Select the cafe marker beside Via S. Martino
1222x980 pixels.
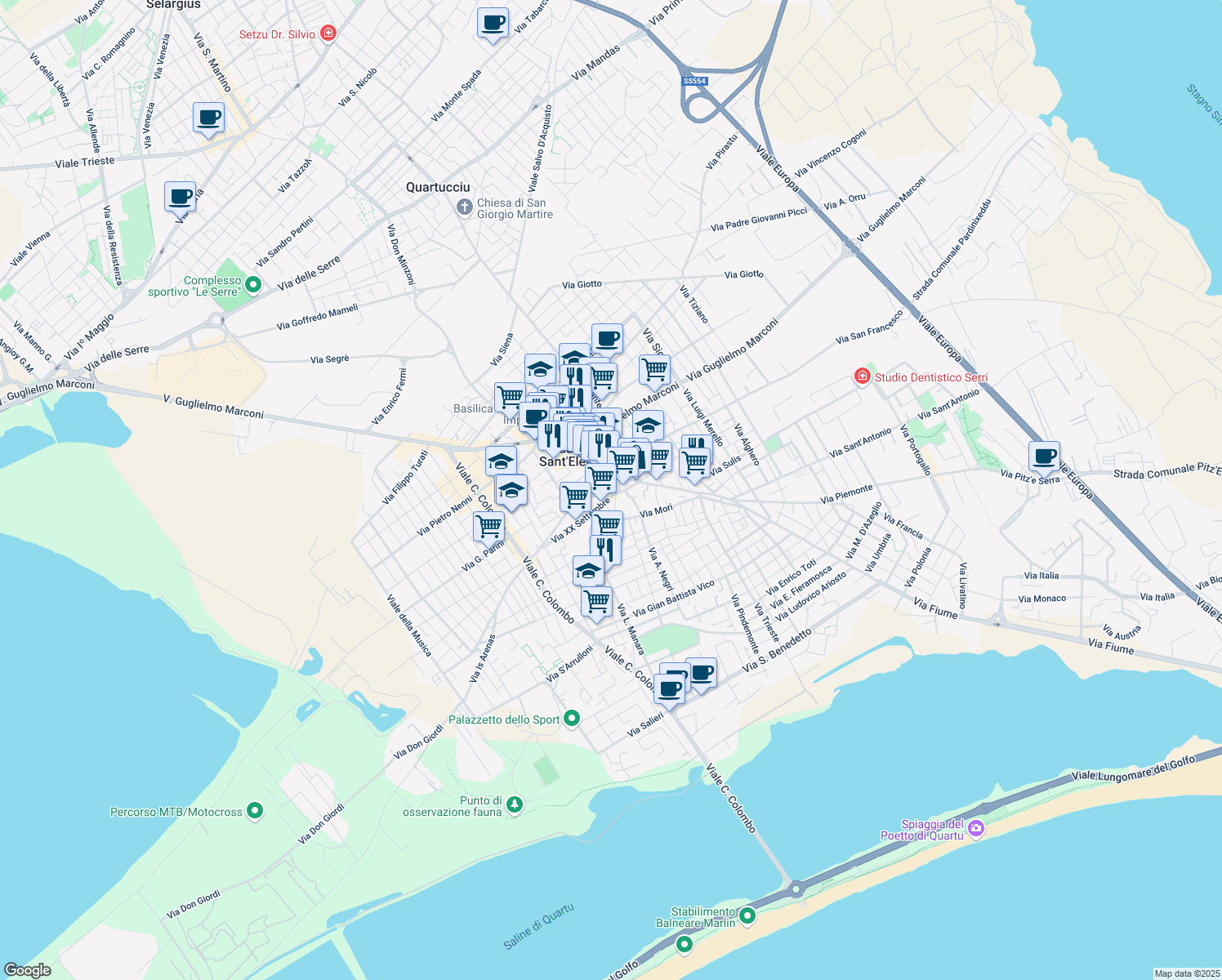[x=208, y=118]
